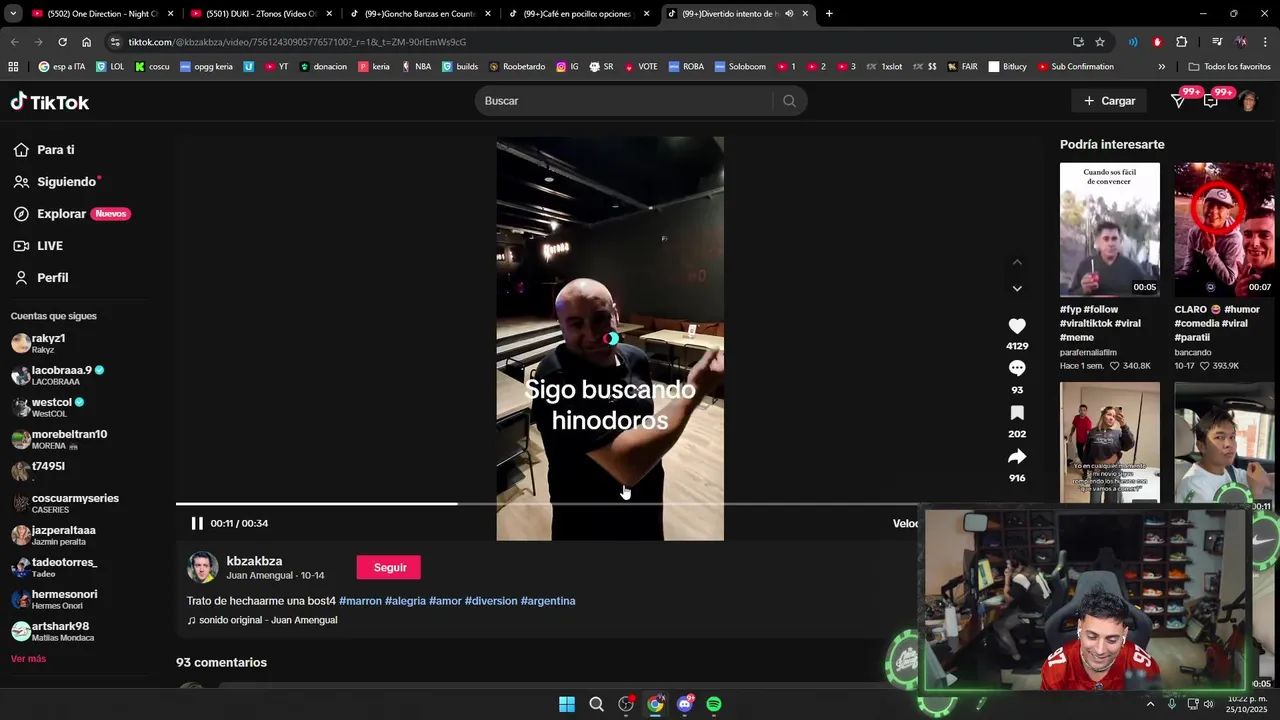Screen dimensions: 1280x720
Task: Open kbzakbza profile name
Action: click(254, 561)
